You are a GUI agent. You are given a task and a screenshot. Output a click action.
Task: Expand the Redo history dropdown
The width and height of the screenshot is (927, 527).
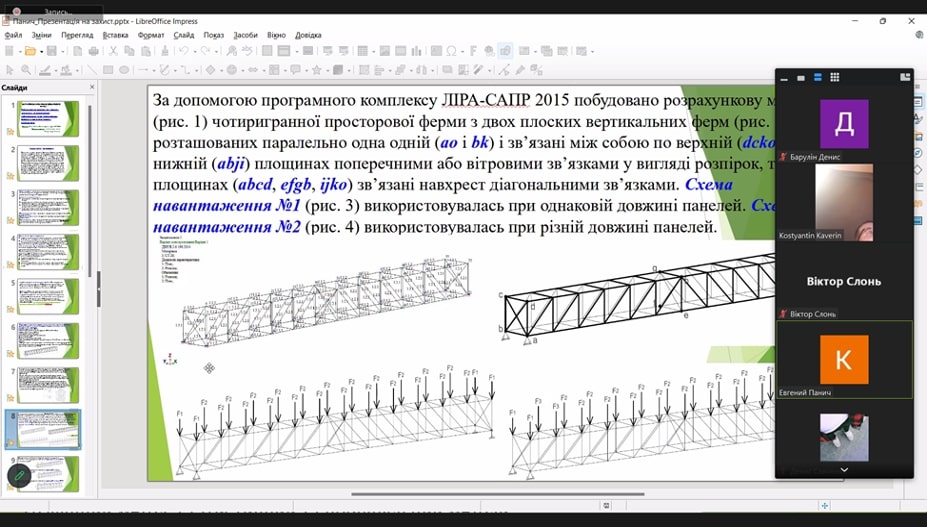pyautogui.click(x=216, y=51)
